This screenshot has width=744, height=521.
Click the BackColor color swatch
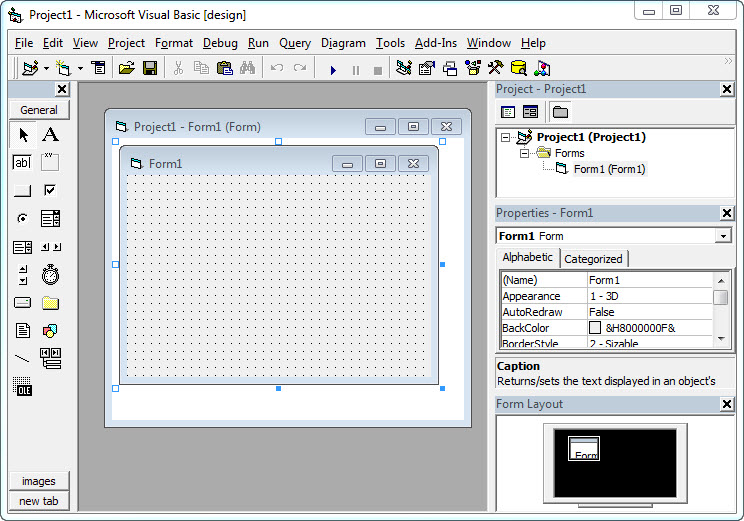(x=595, y=328)
